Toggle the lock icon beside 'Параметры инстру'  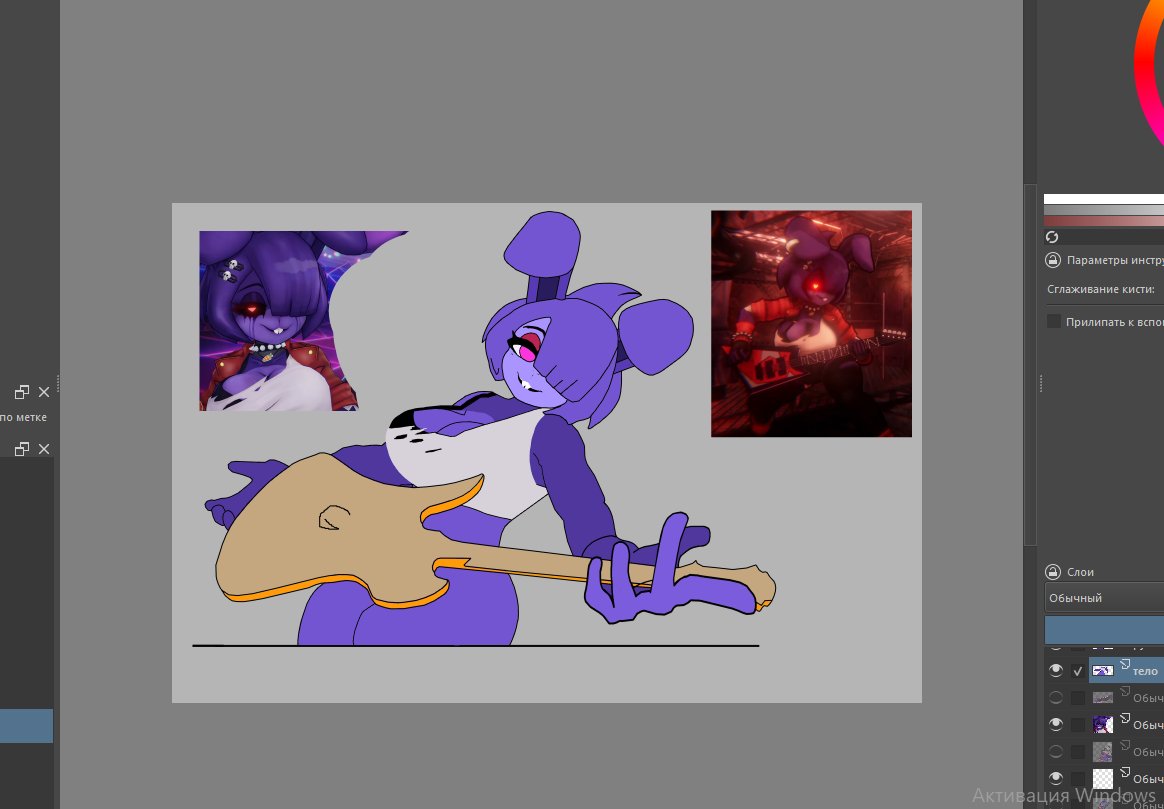[1053, 261]
